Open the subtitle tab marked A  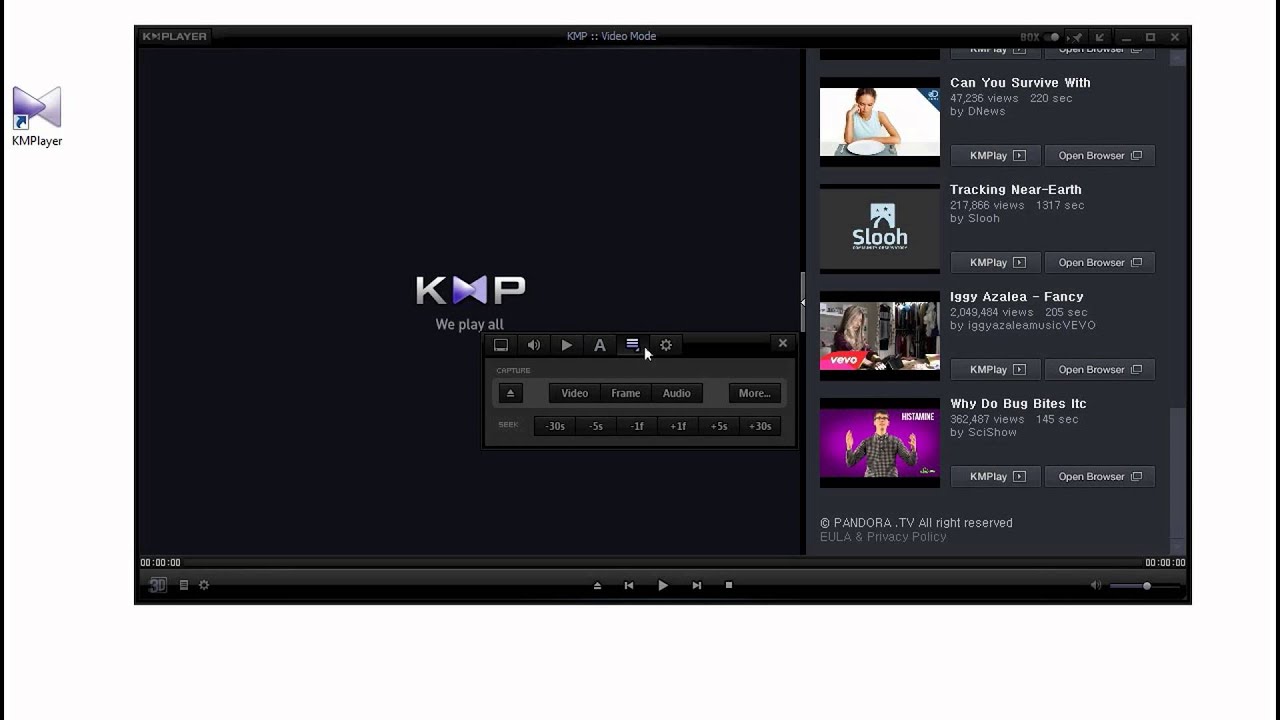[x=600, y=345]
